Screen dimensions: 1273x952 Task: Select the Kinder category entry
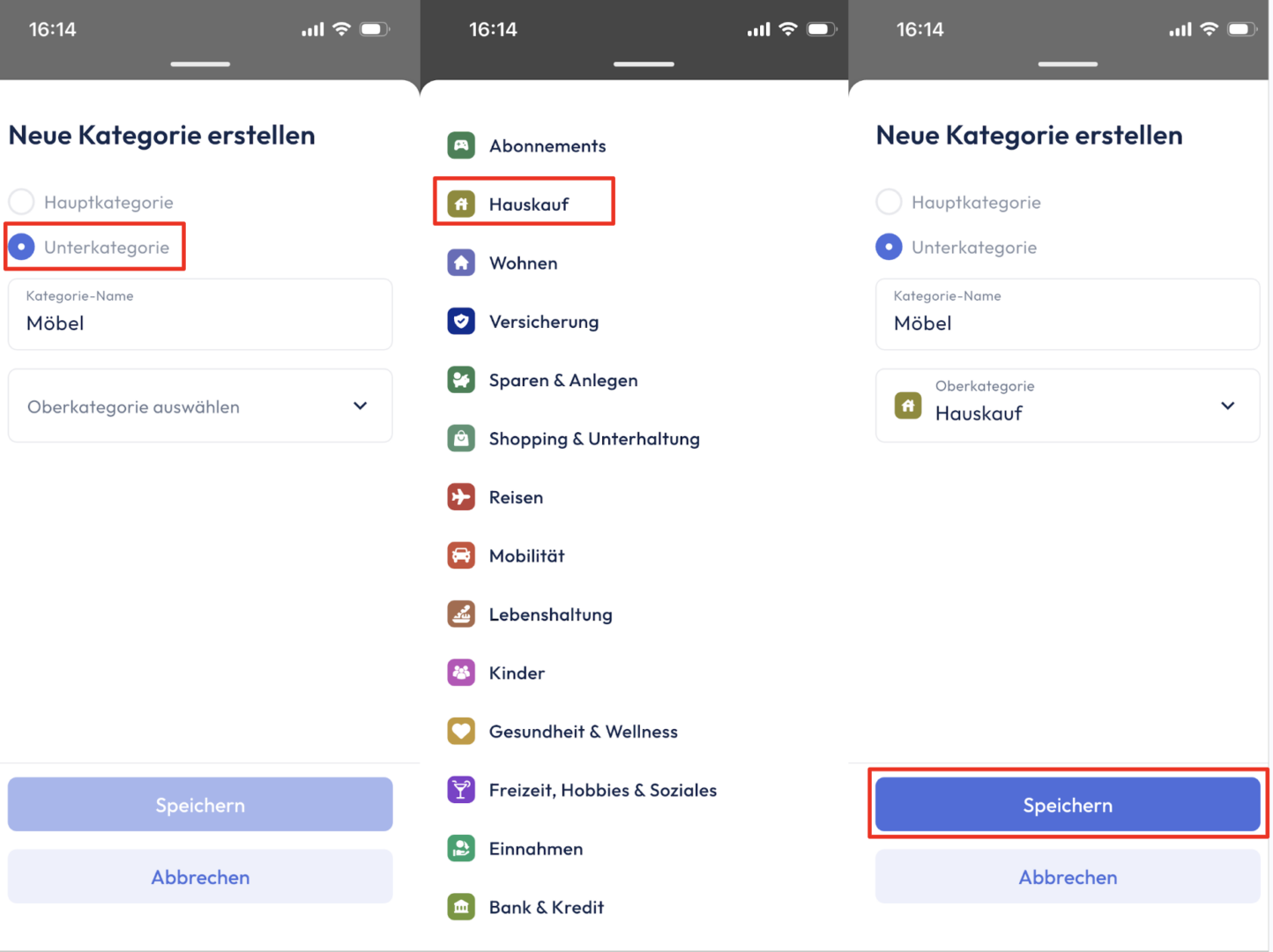click(517, 673)
